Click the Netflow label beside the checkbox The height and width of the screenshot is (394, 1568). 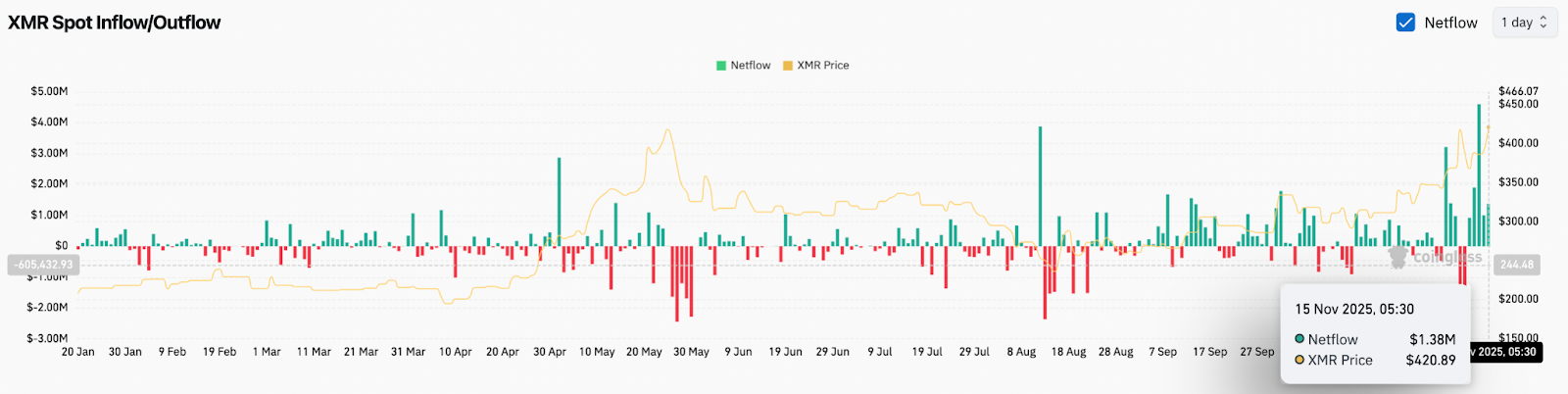(x=1450, y=23)
